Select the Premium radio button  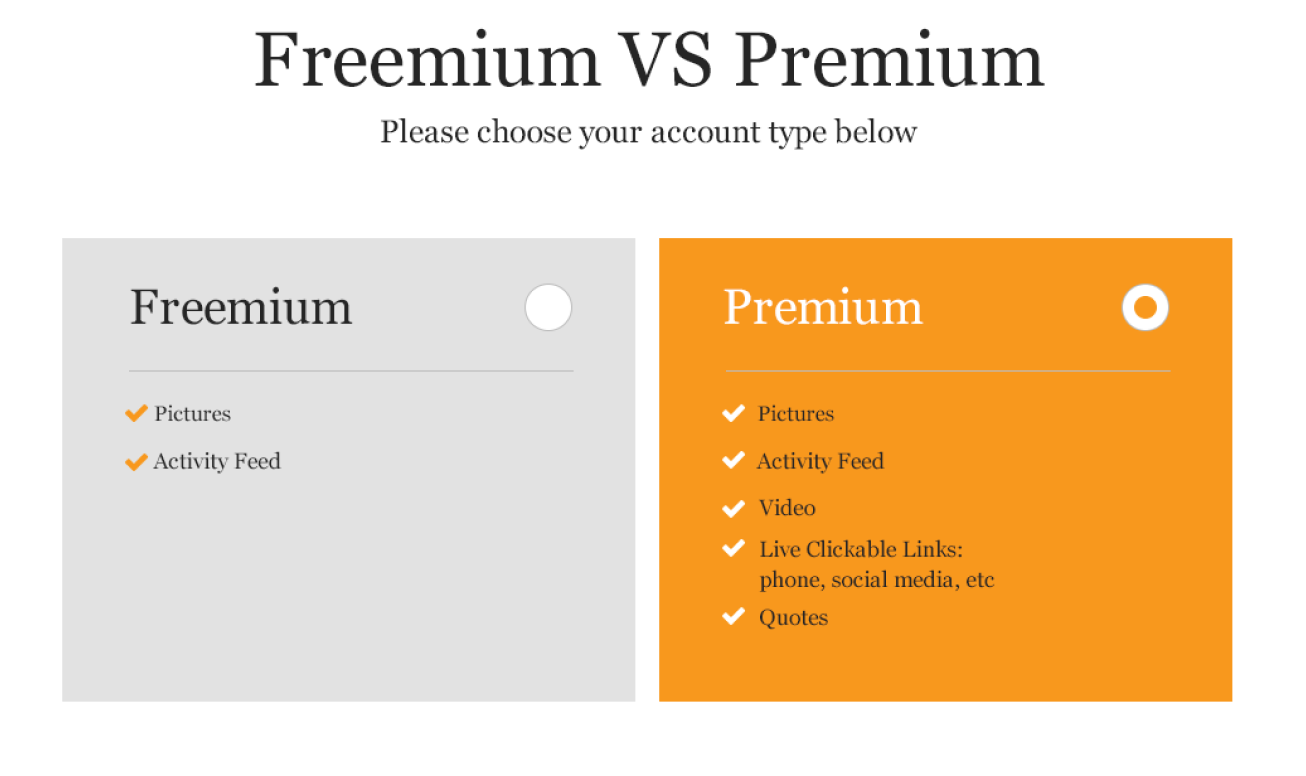pos(1145,307)
